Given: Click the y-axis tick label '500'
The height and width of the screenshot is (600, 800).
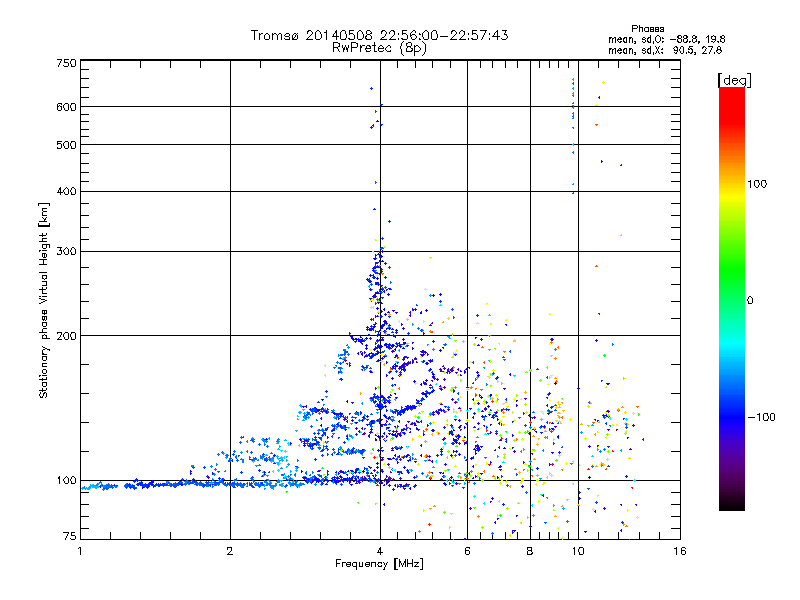Looking at the screenshot, I should (x=66, y=145).
